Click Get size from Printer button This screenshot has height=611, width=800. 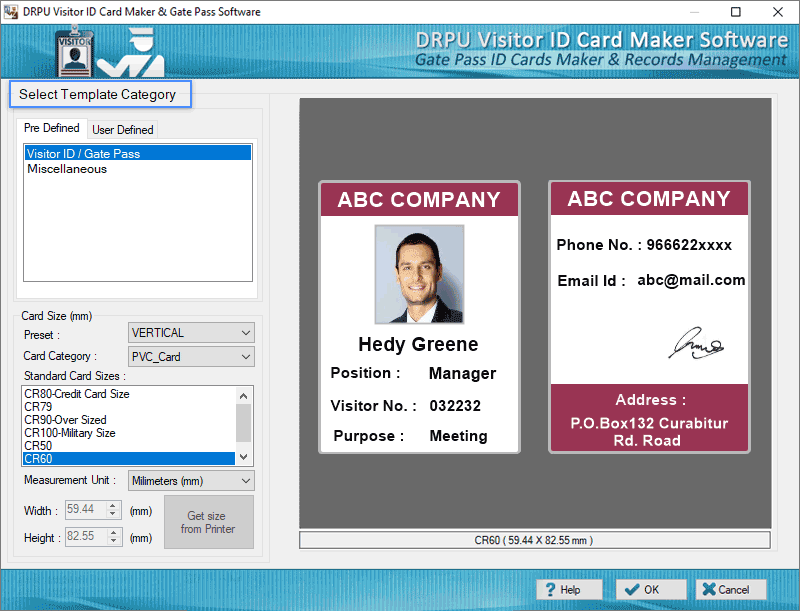point(209,522)
